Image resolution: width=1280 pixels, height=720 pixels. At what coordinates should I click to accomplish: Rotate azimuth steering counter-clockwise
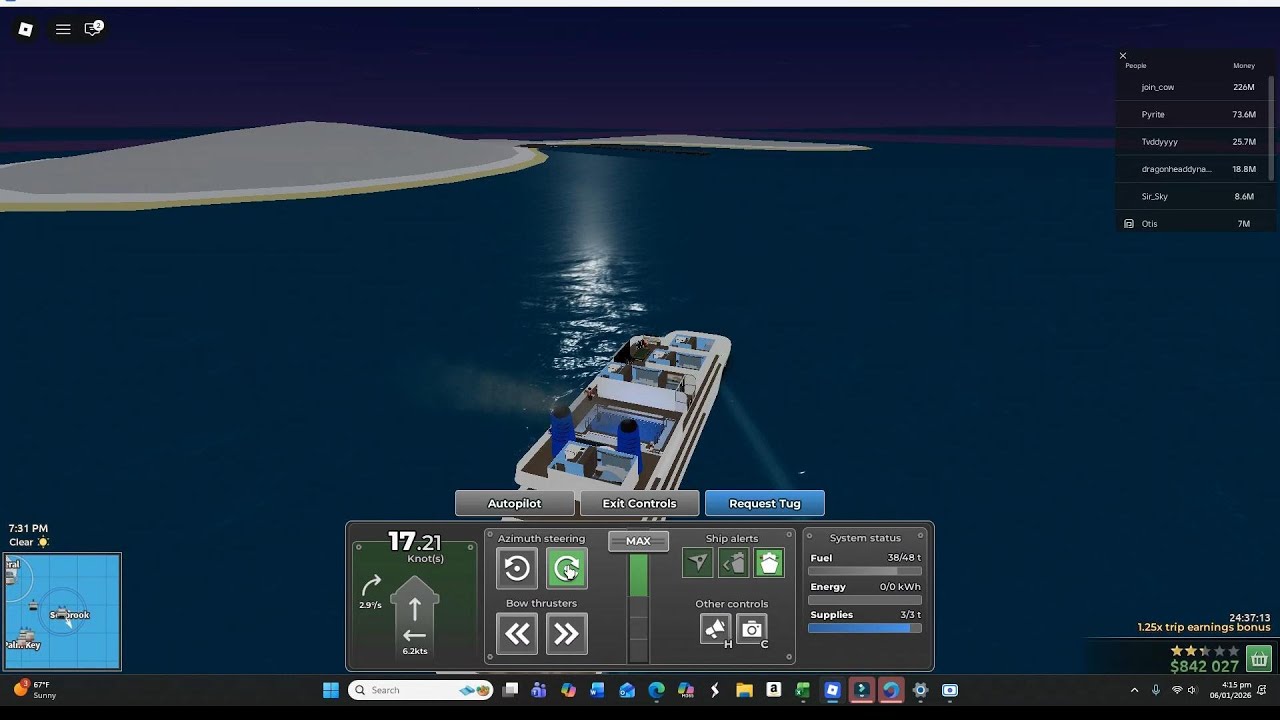[517, 569]
